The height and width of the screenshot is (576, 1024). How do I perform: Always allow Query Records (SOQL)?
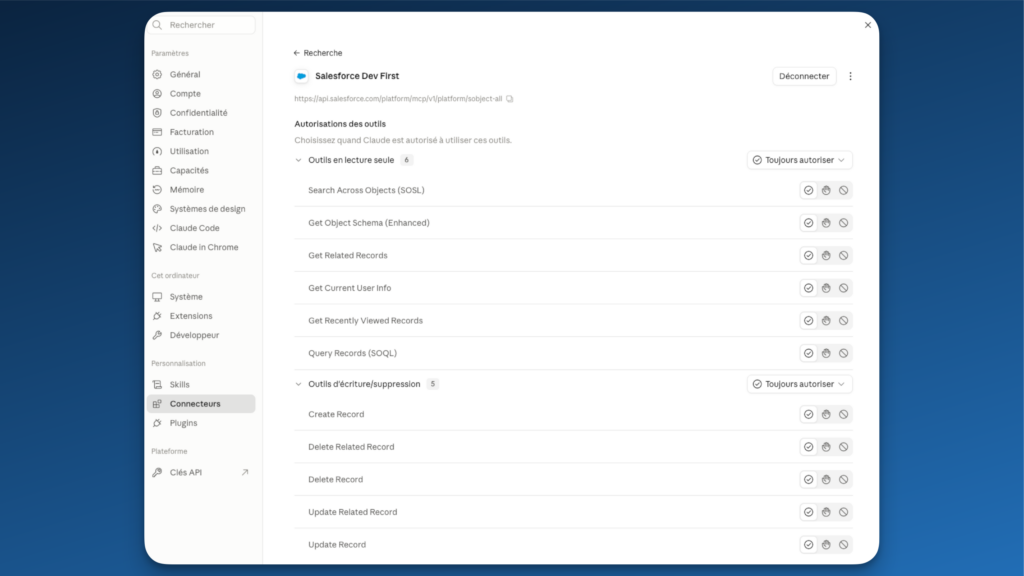[x=808, y=353]
